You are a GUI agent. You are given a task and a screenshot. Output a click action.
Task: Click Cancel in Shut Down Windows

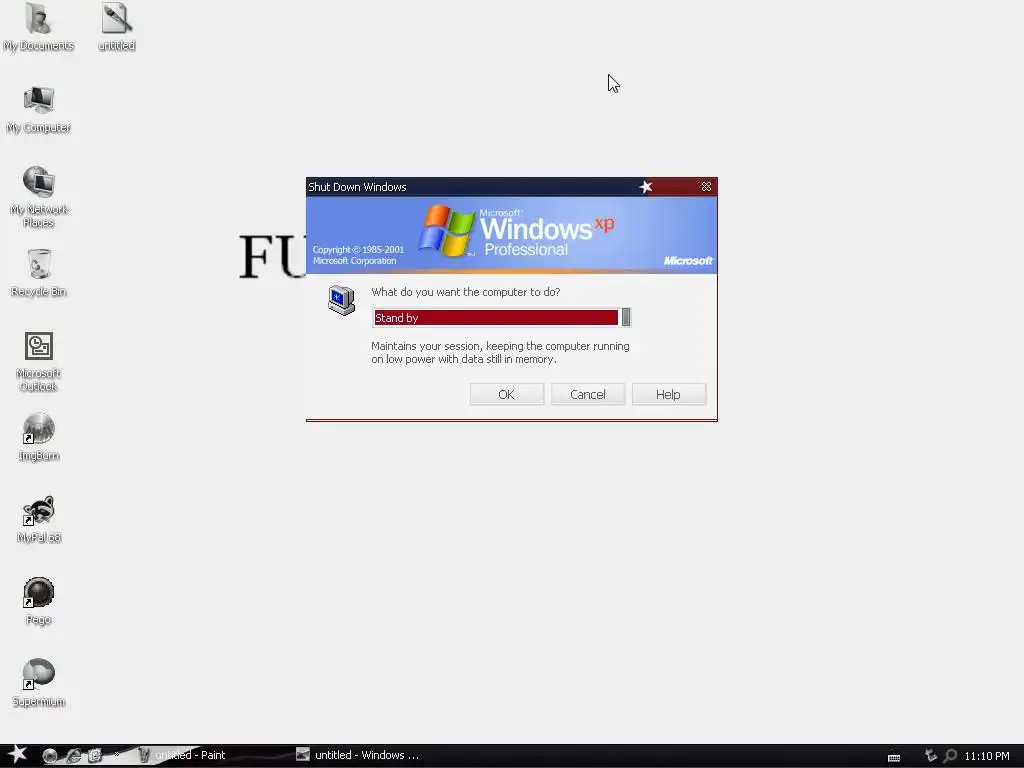588,394
